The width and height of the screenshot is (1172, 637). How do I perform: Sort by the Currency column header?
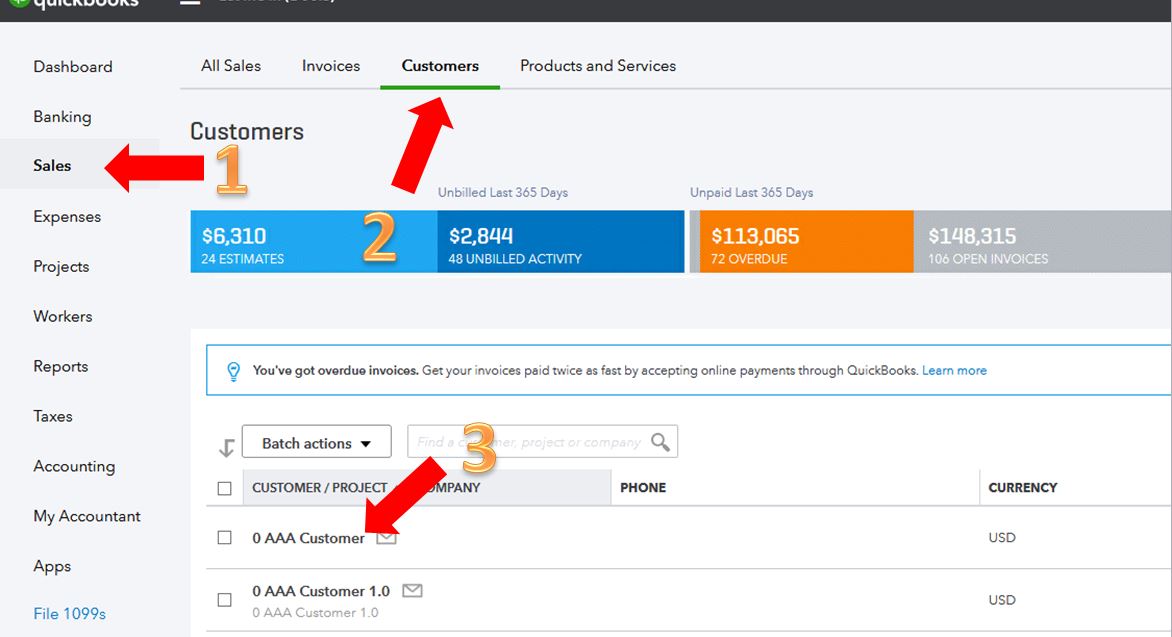coord(1023,487)
